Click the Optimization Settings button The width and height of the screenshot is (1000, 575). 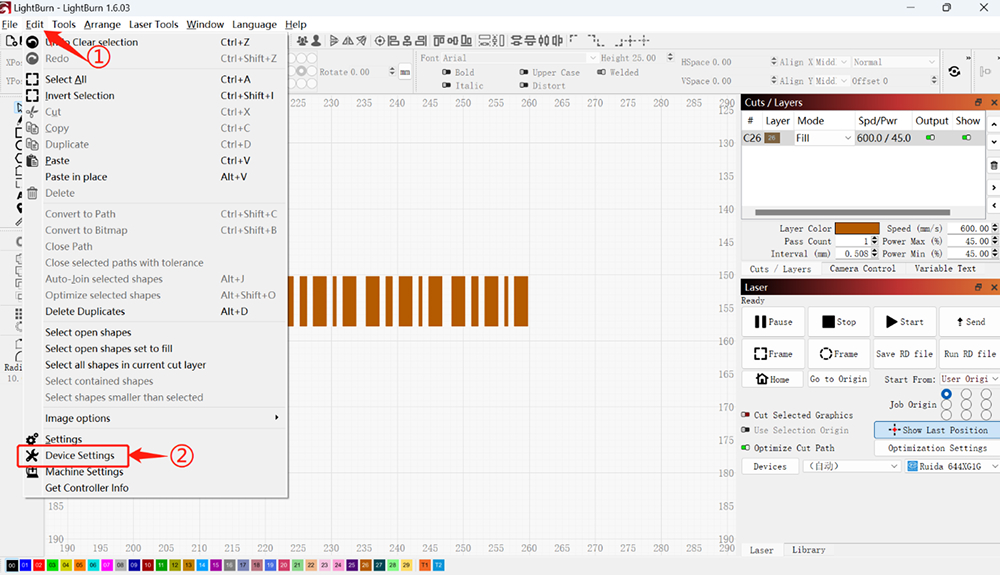coord(938,448)
